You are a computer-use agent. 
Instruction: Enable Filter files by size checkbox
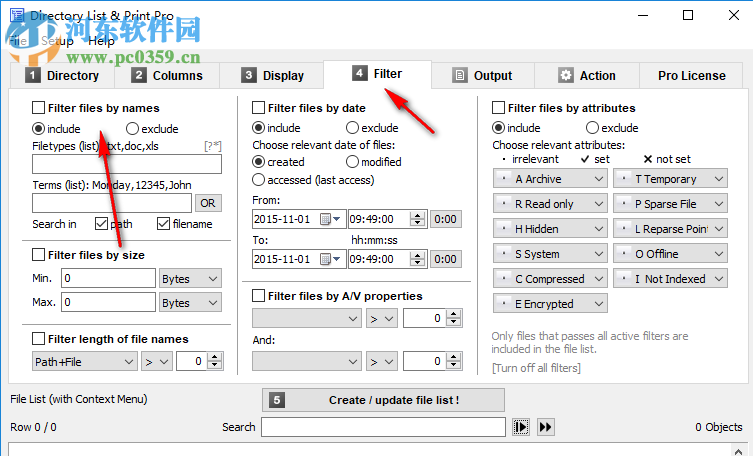pyautogui.click(x=38, y=254)
